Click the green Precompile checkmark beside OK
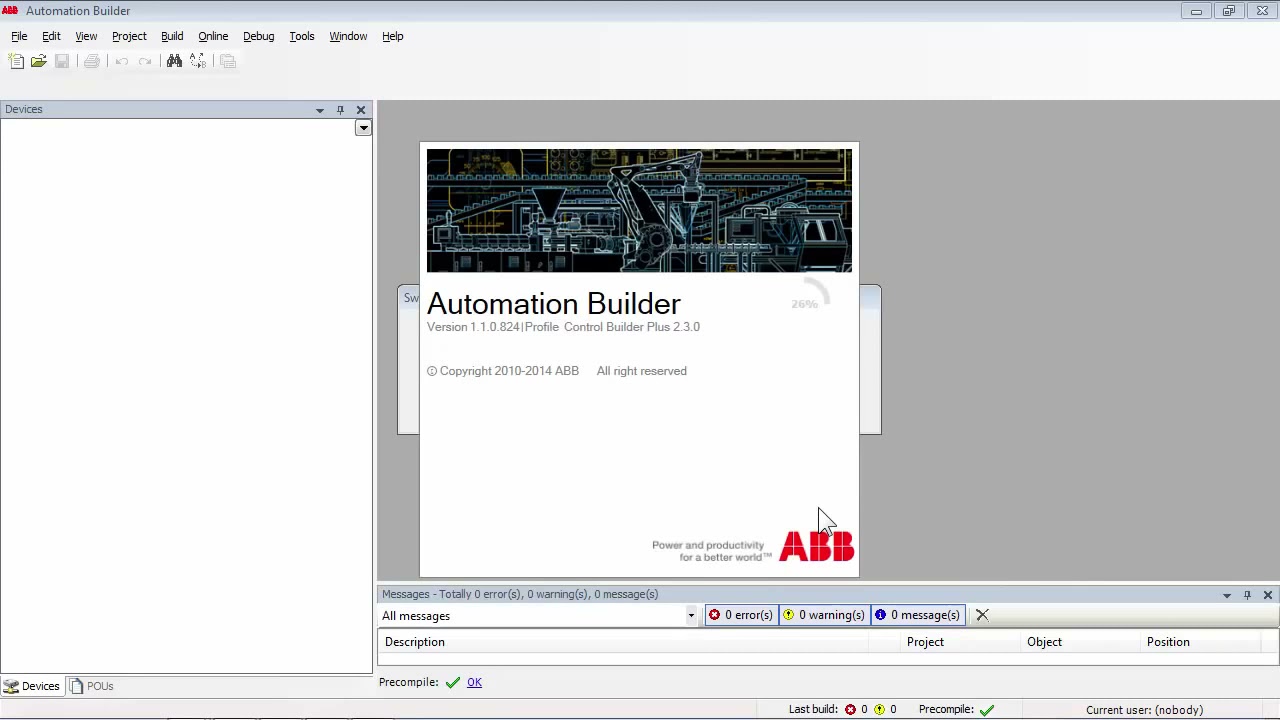 [453, 682]
